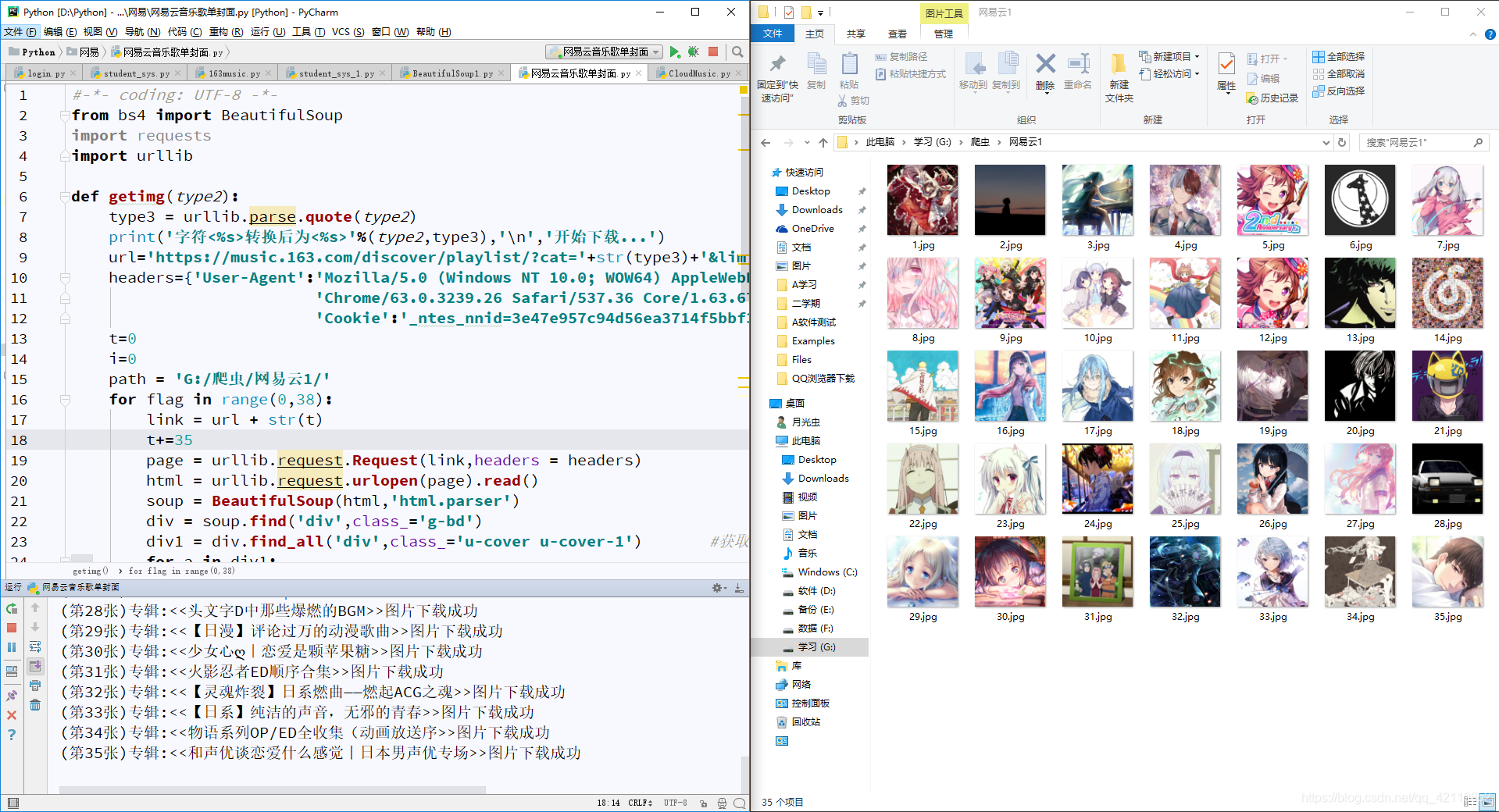
Task: Click 全部选择 in Explorer ribbon
Action: (x=1338, y=56)
